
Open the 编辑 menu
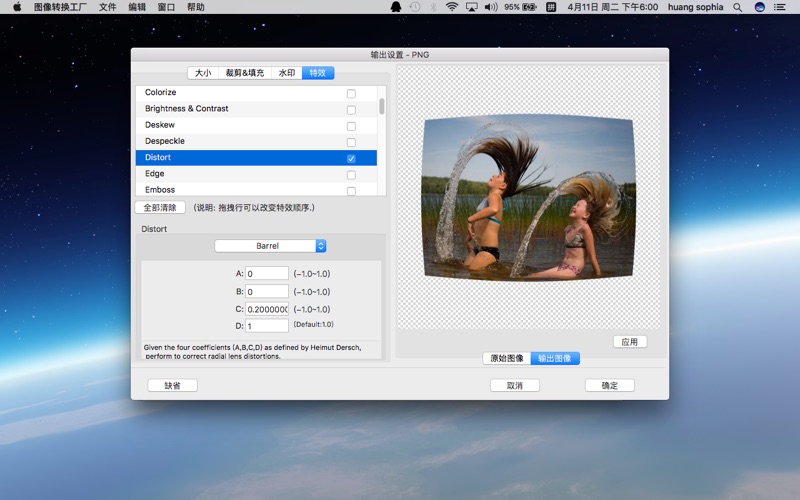click(x=137, y=7)
